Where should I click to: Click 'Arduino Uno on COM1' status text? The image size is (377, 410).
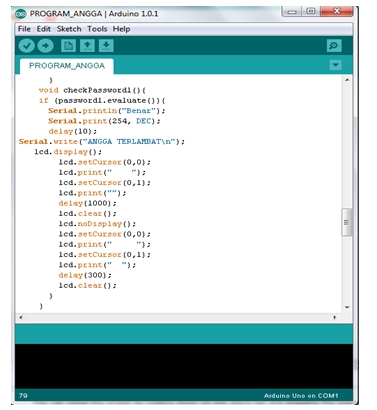301,396
